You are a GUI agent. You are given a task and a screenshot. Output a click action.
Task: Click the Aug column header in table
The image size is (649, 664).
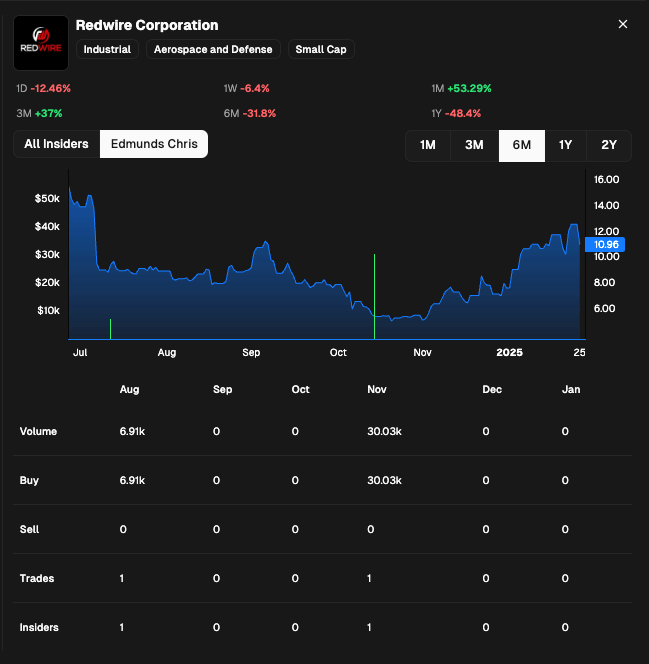click(x=129, y=389)
